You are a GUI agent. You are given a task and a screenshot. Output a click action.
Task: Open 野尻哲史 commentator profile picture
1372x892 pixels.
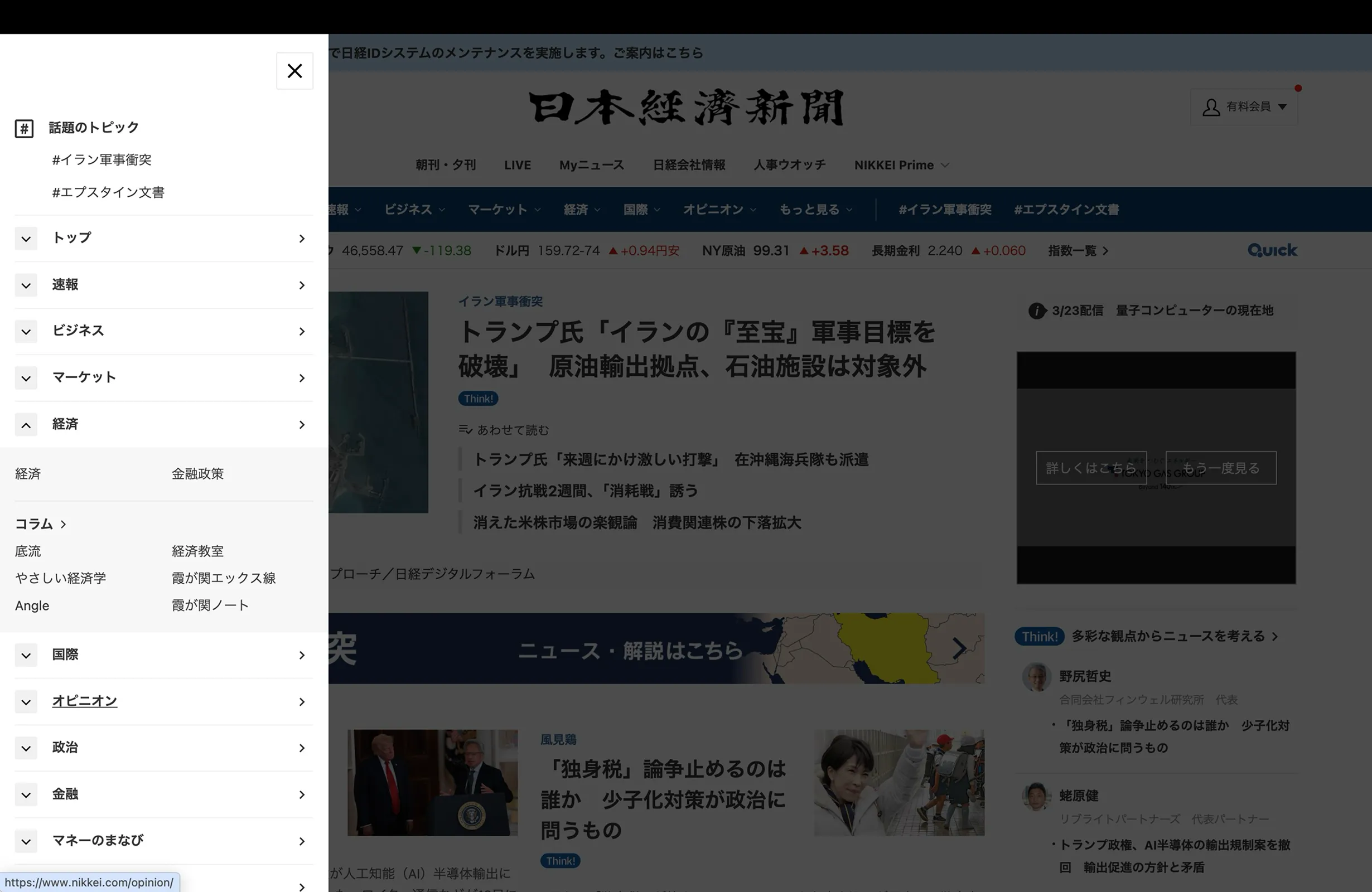point(1036,677)
